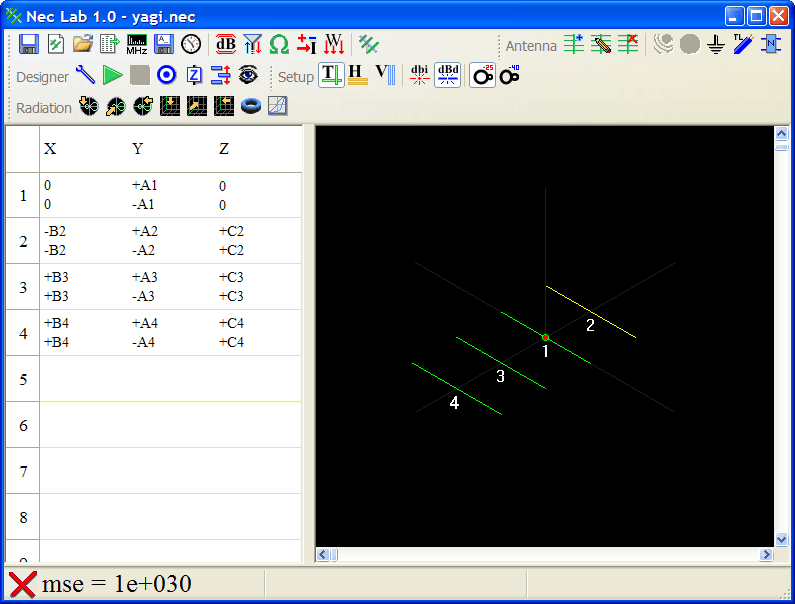795x604 pixels.
Task: Show the 3D torus radiation pattern
Action: (251, 106)
